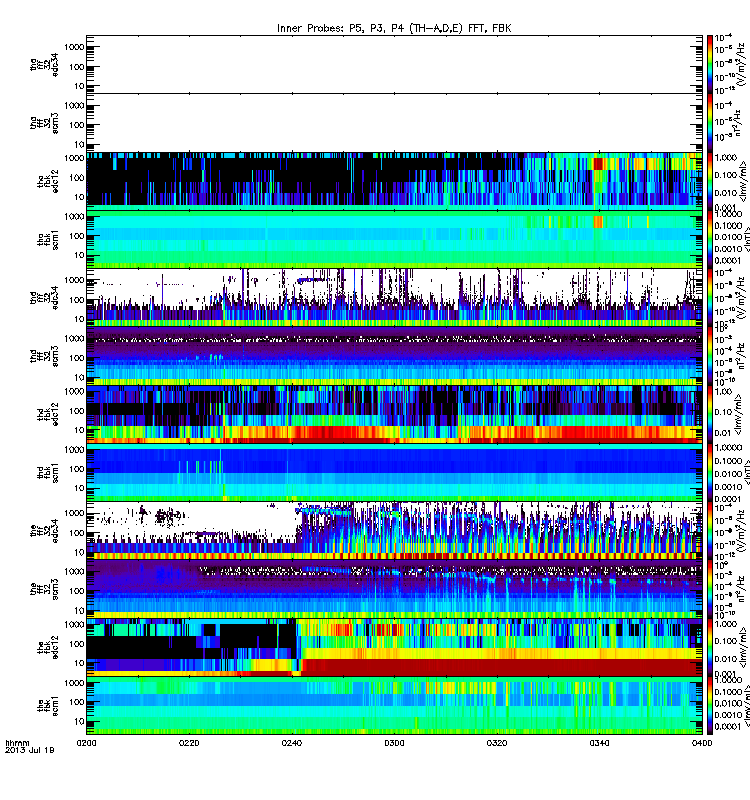Select the 0300 time axis label

click(x=394, y=743)
